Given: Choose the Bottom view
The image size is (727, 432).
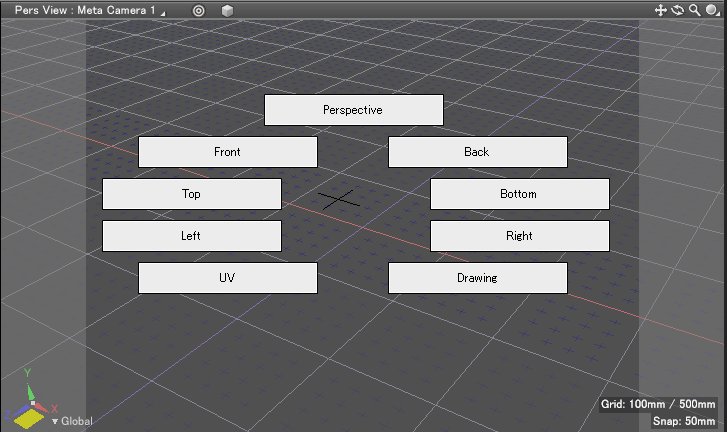Looking at the screenshot, I should point(520,194).
